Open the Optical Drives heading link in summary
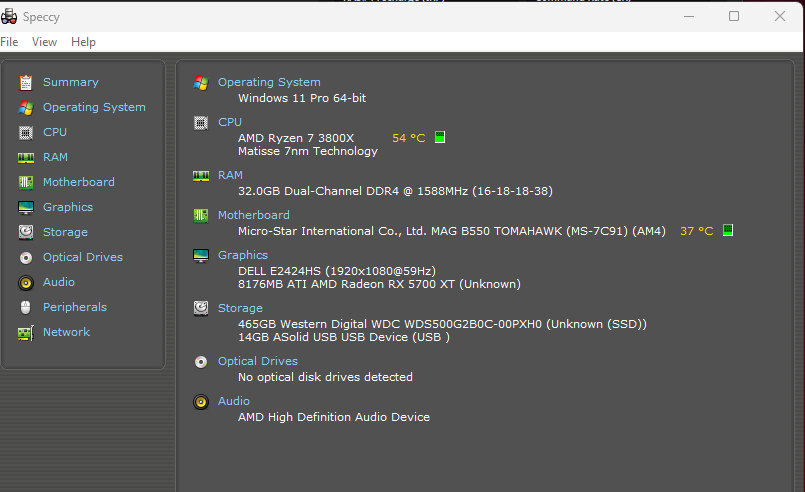 pyautogui.click(x=258, y=361)
